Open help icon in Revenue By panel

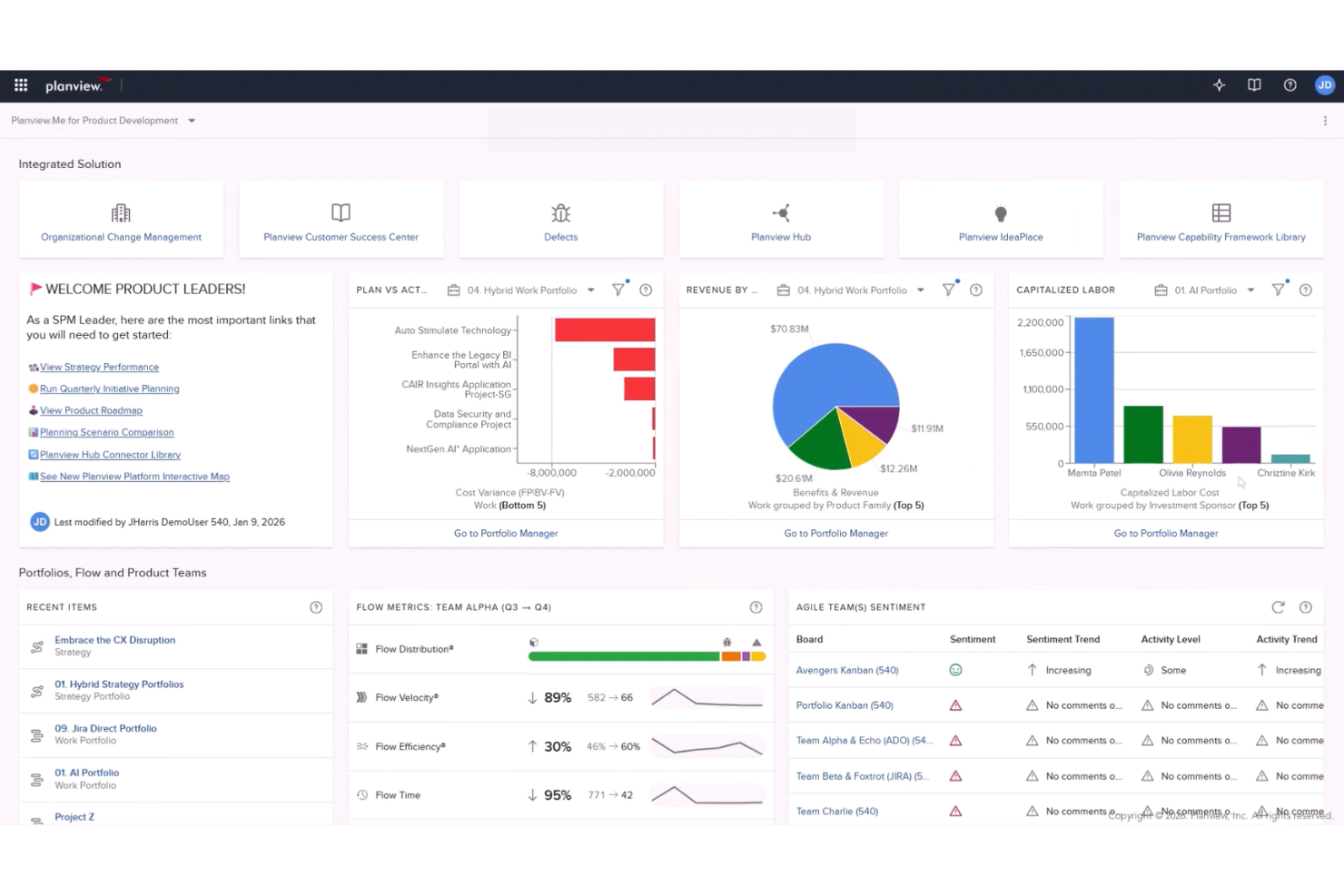[976, 290]
